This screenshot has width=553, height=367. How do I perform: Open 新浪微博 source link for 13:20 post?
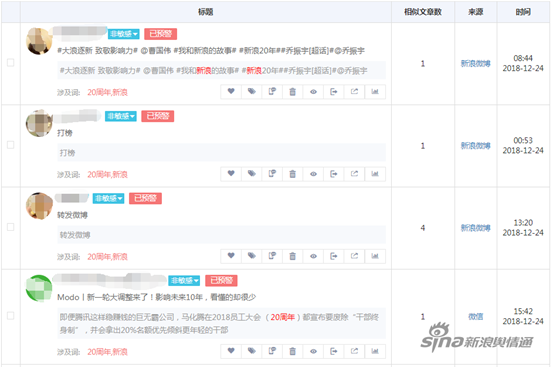coord(475,228)
